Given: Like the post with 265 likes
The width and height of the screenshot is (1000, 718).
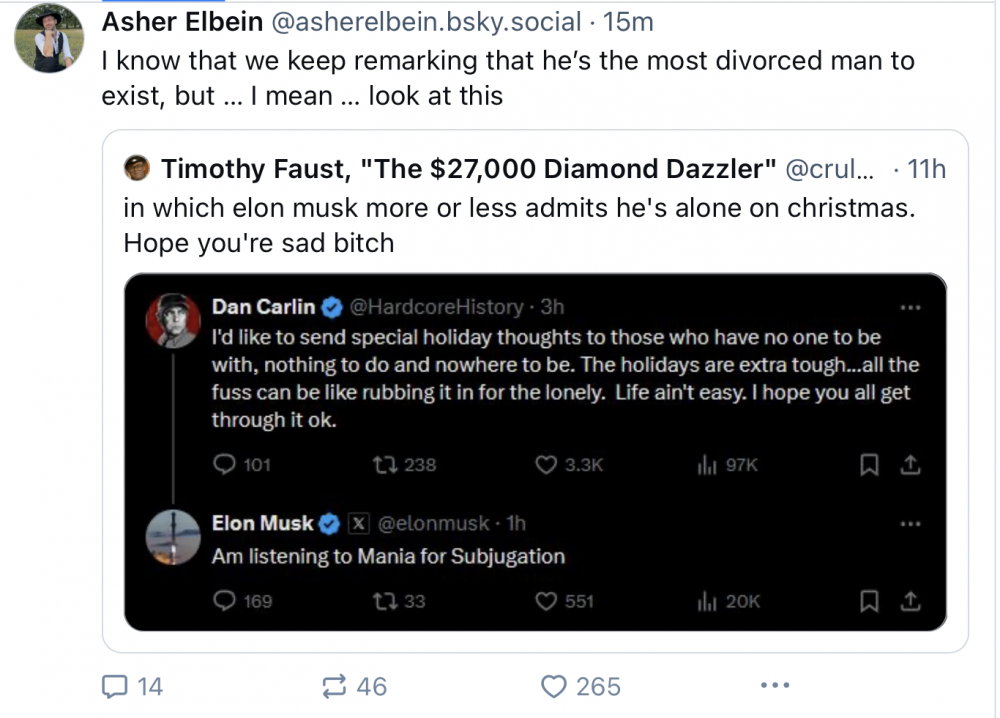Looking at the screenshot, I should tap(553, 686).
